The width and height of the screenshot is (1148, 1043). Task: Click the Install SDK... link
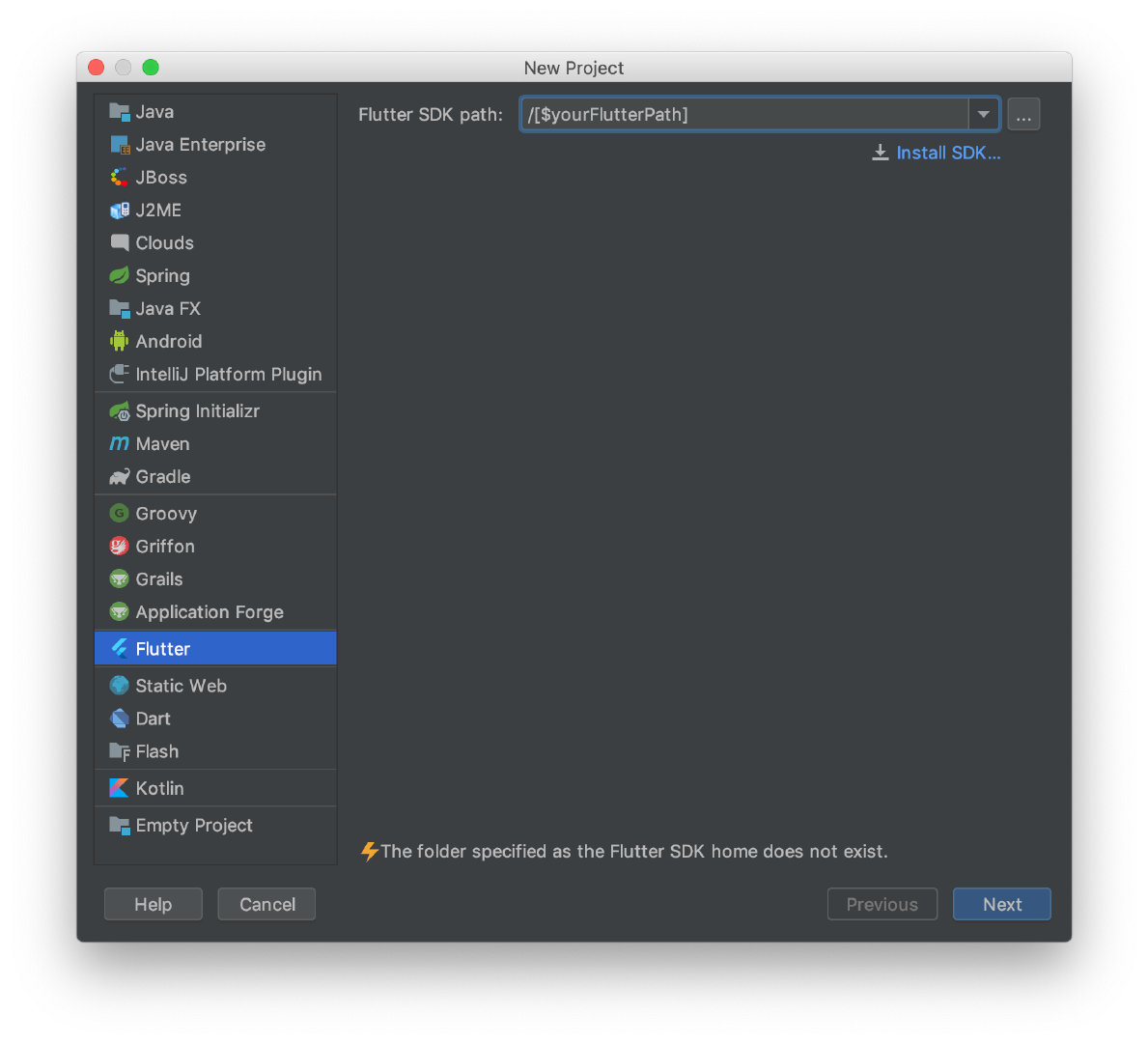pyautogui.click(x=948, y=153)
